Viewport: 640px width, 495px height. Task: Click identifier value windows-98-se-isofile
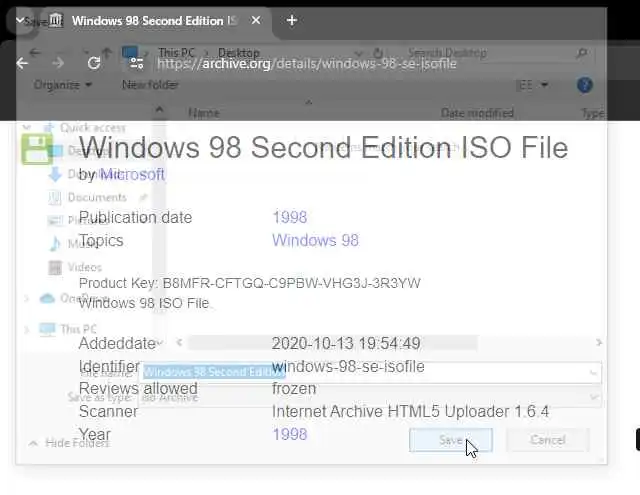click(348, 366)
